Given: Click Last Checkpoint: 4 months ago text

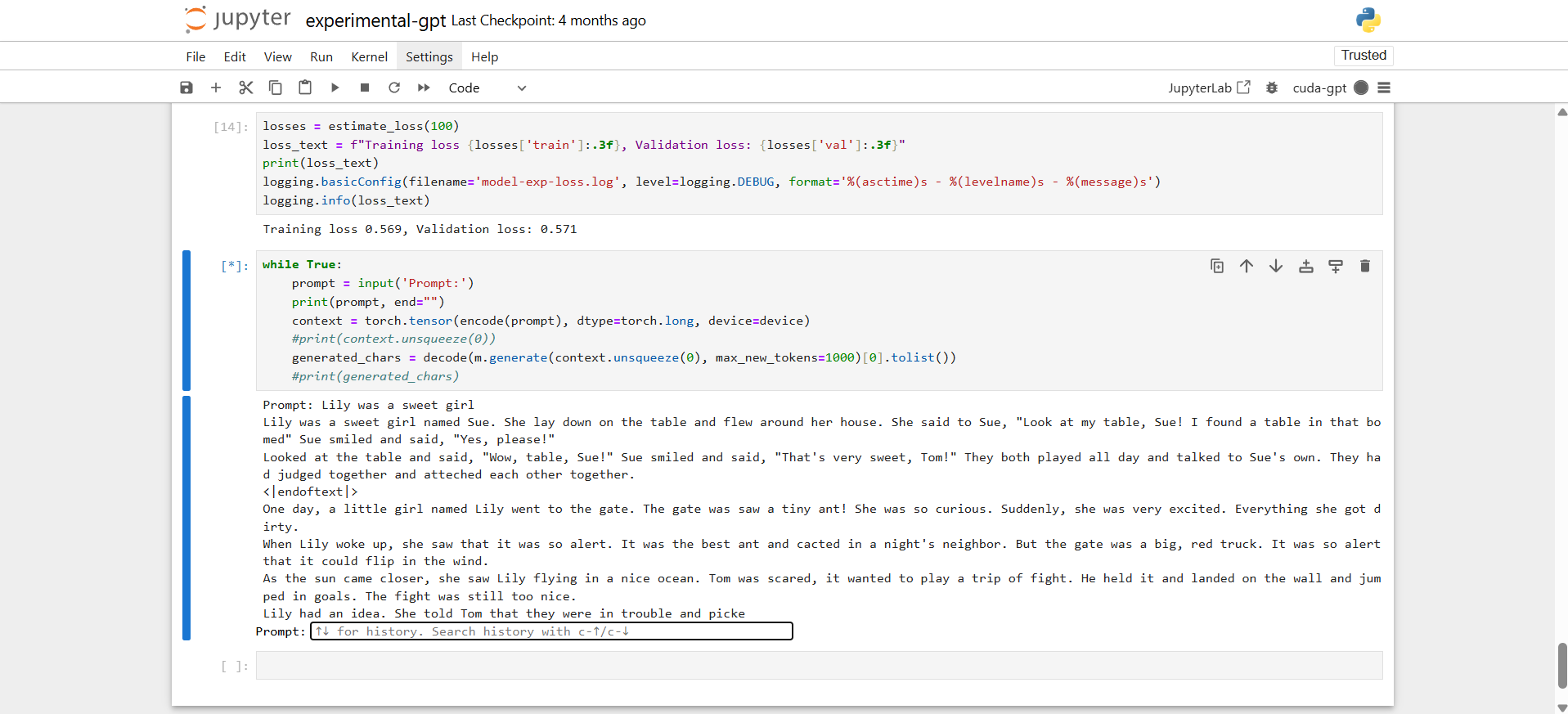Looking at the screenshot, I should tap(548, 20).
